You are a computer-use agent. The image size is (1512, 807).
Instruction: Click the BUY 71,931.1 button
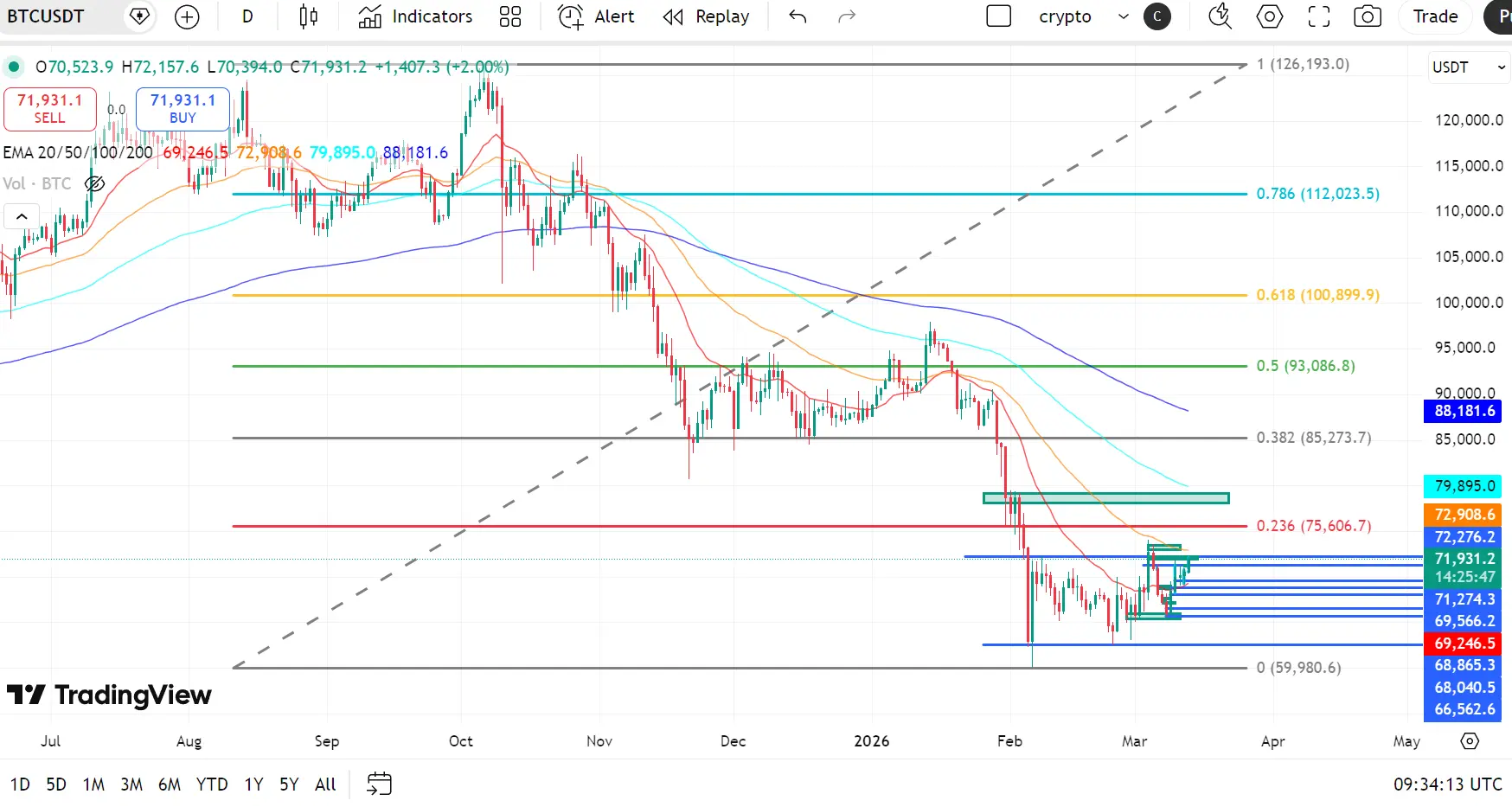pos(183,109)
